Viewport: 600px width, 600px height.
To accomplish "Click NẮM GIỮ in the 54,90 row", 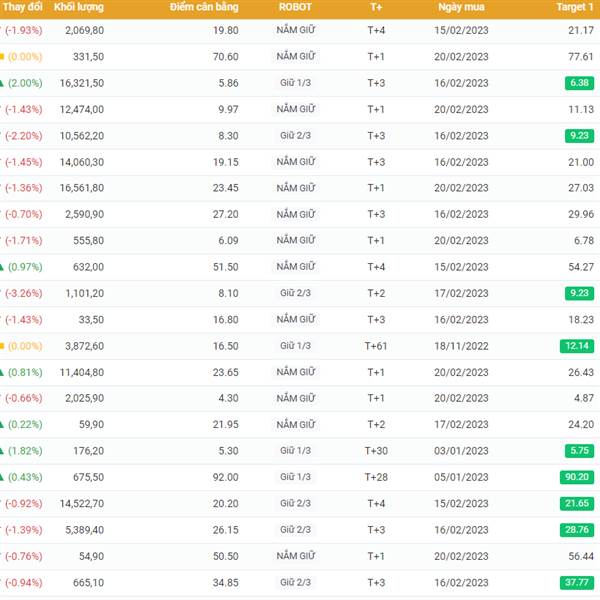I will tap(295, 556).
